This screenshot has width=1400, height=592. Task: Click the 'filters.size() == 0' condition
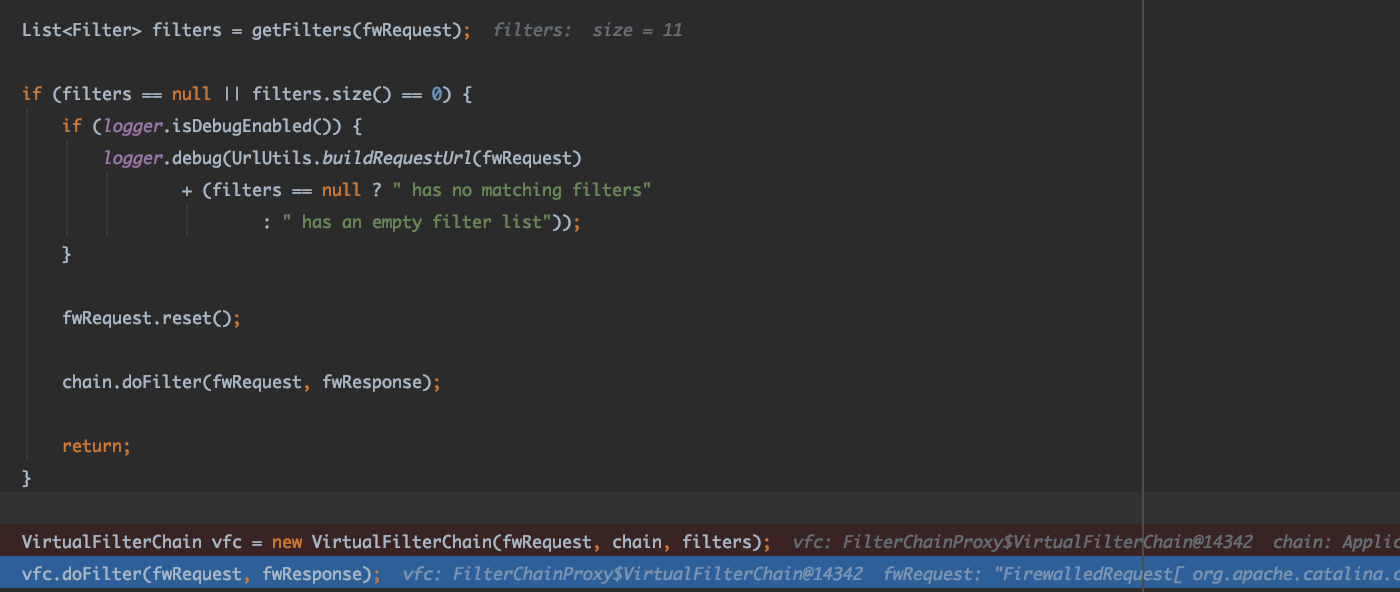click(x=346, y=94)
